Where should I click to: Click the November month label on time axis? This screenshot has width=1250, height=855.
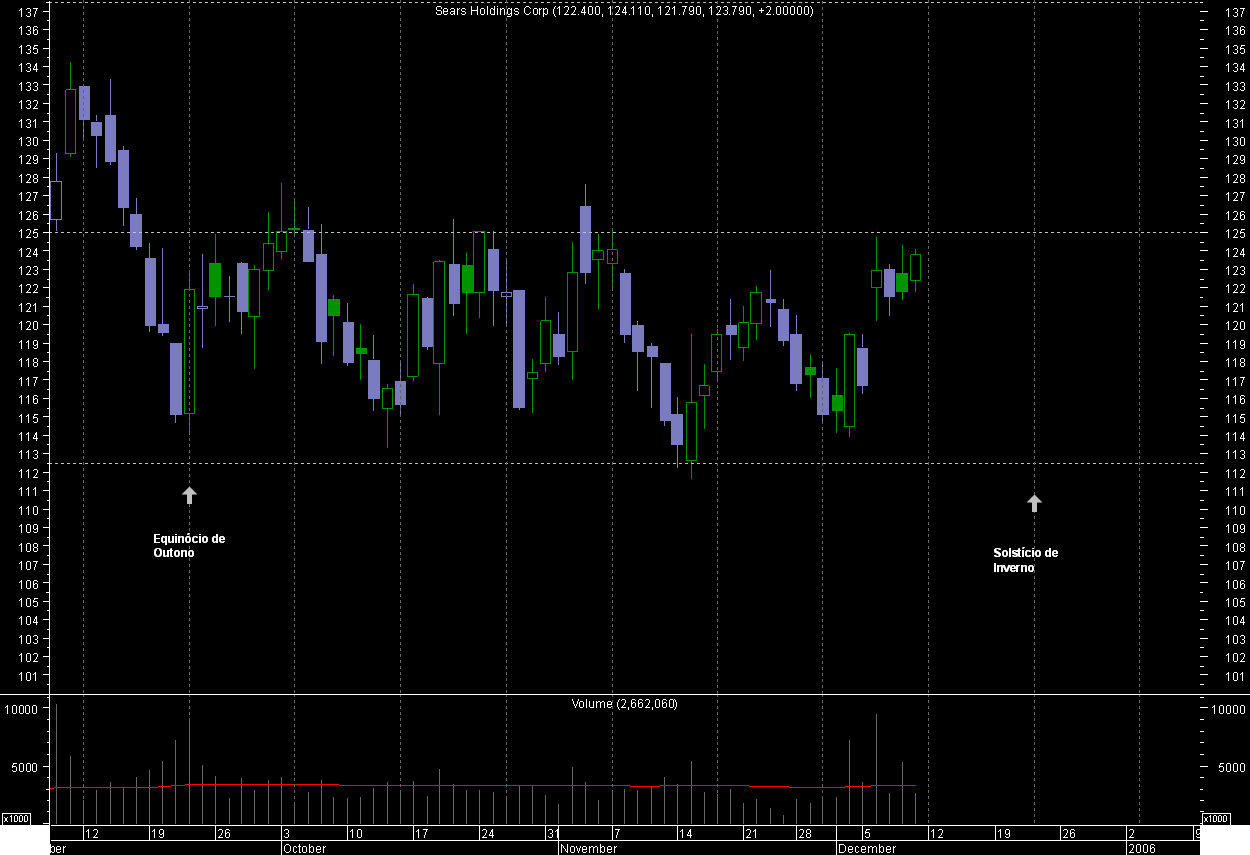pyautogui.click(x=588, y=848)
